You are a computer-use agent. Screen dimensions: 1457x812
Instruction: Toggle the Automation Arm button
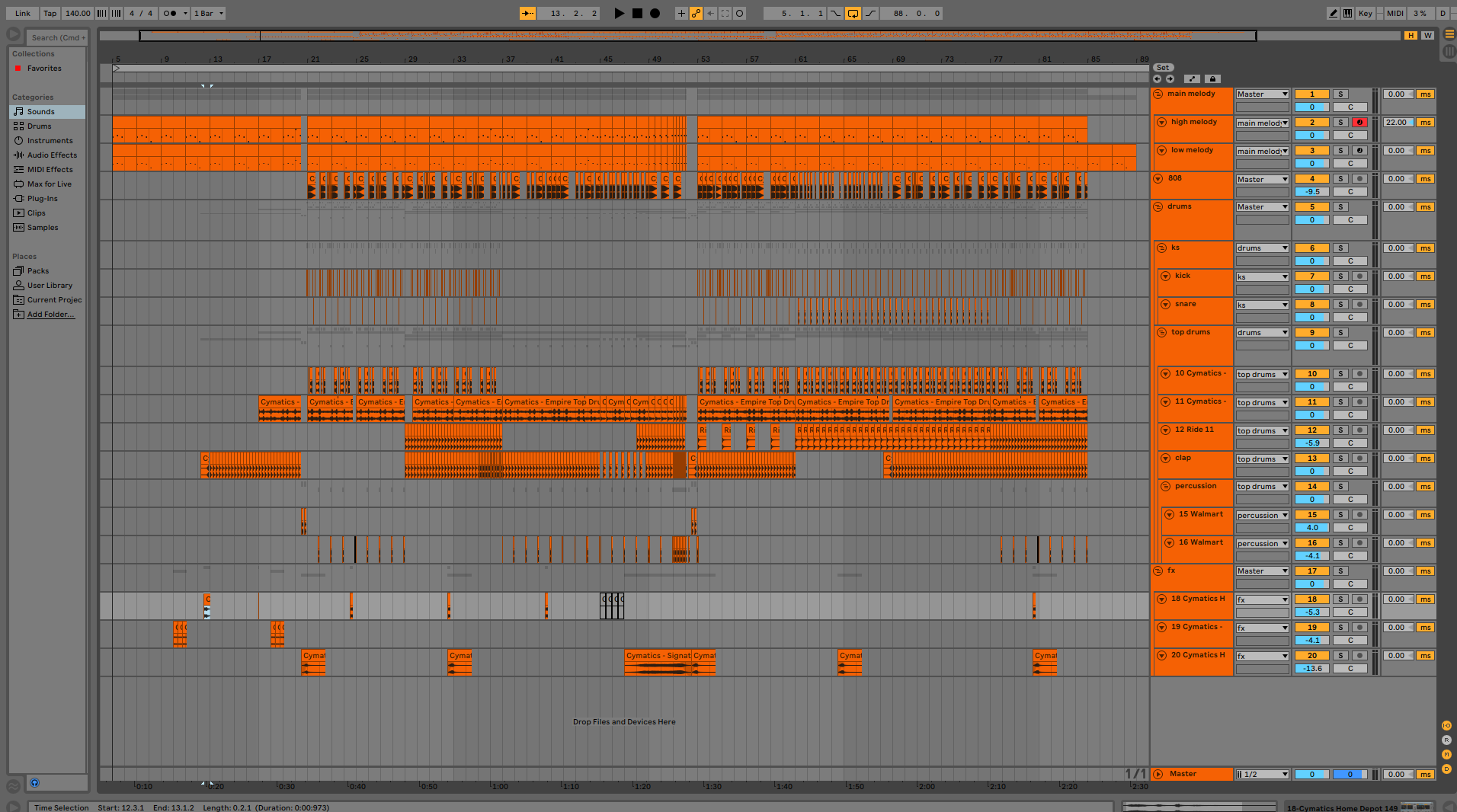pos(696,13)
